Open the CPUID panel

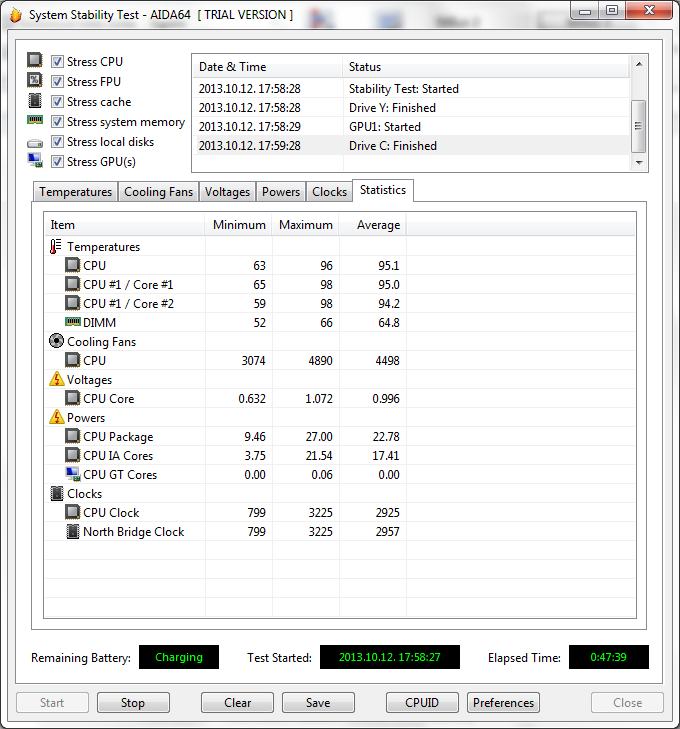[422, 702]
